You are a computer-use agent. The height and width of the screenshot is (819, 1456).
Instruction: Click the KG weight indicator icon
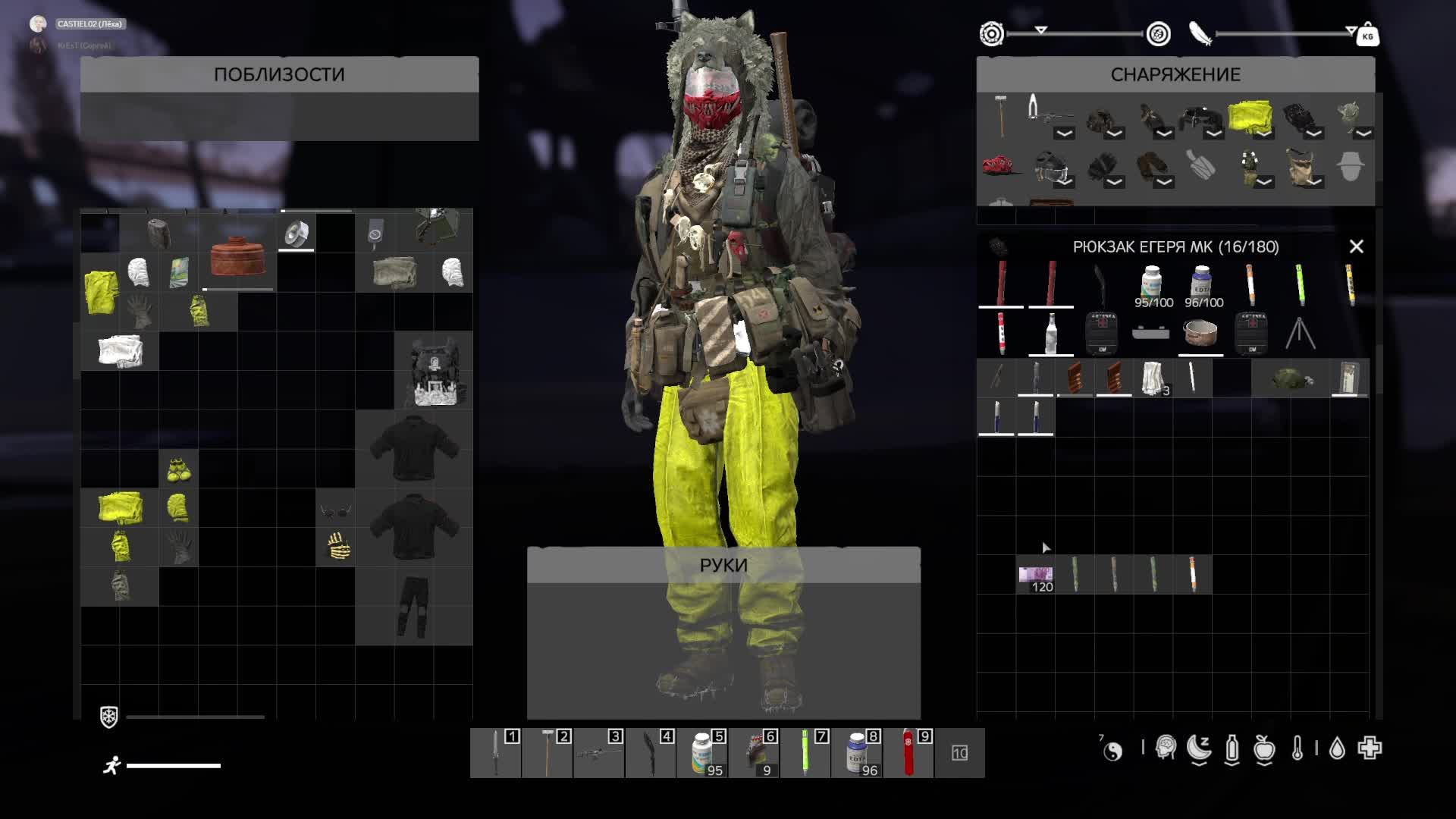(x=1370, y=36)
